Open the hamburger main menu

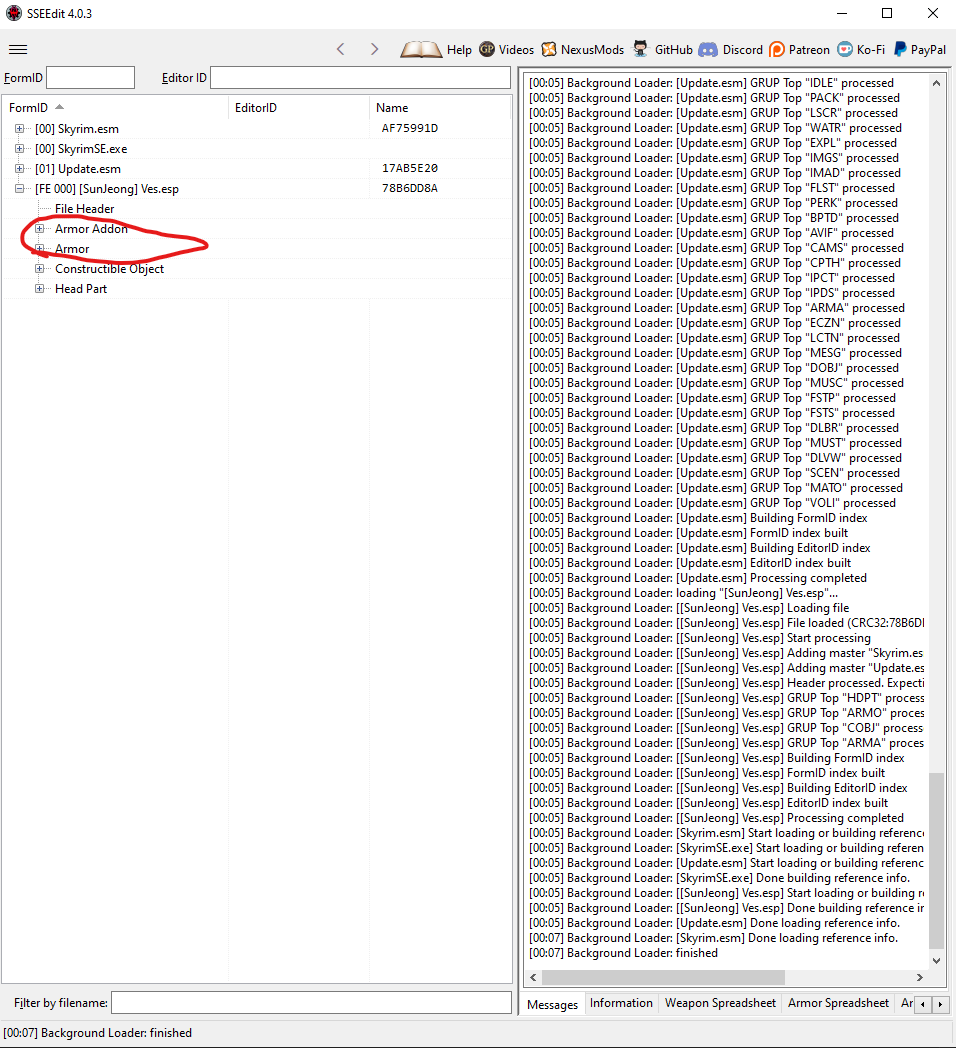tap(18, 49)
